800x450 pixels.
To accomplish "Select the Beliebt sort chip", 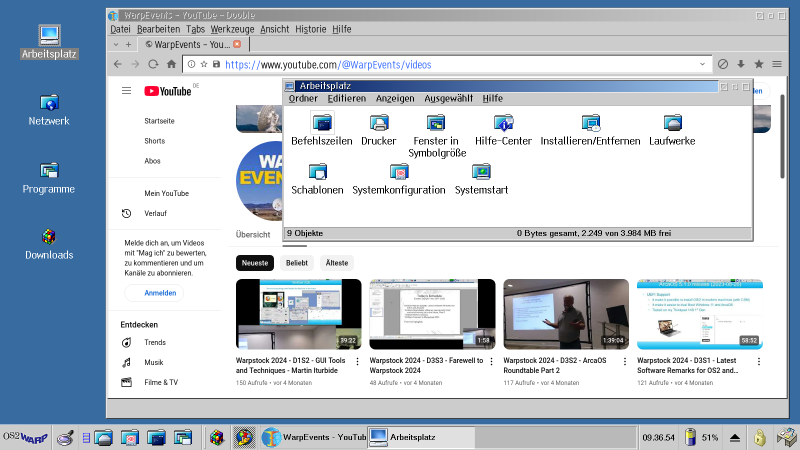I will (296, 263).
